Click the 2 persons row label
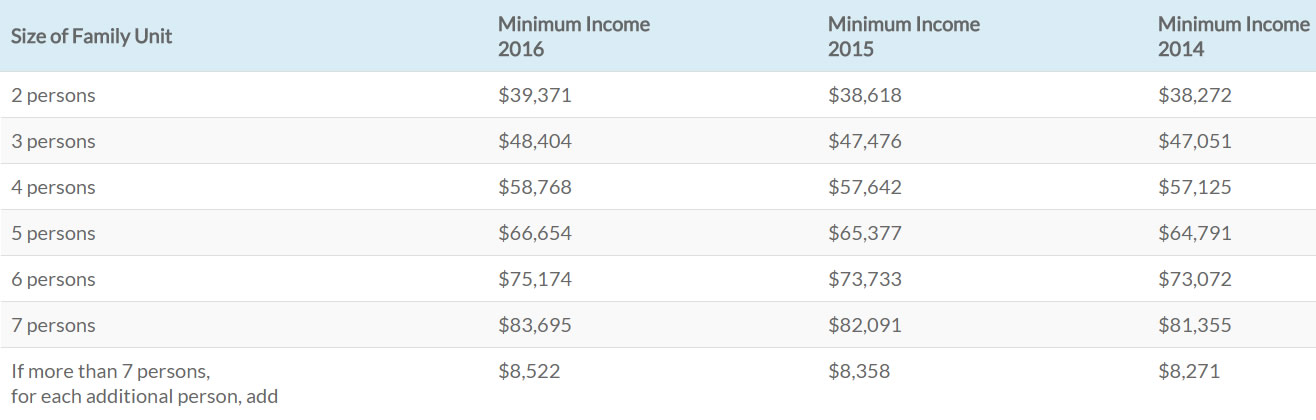The height and width of the screenshot is (420, 1316). pos(53,96)
